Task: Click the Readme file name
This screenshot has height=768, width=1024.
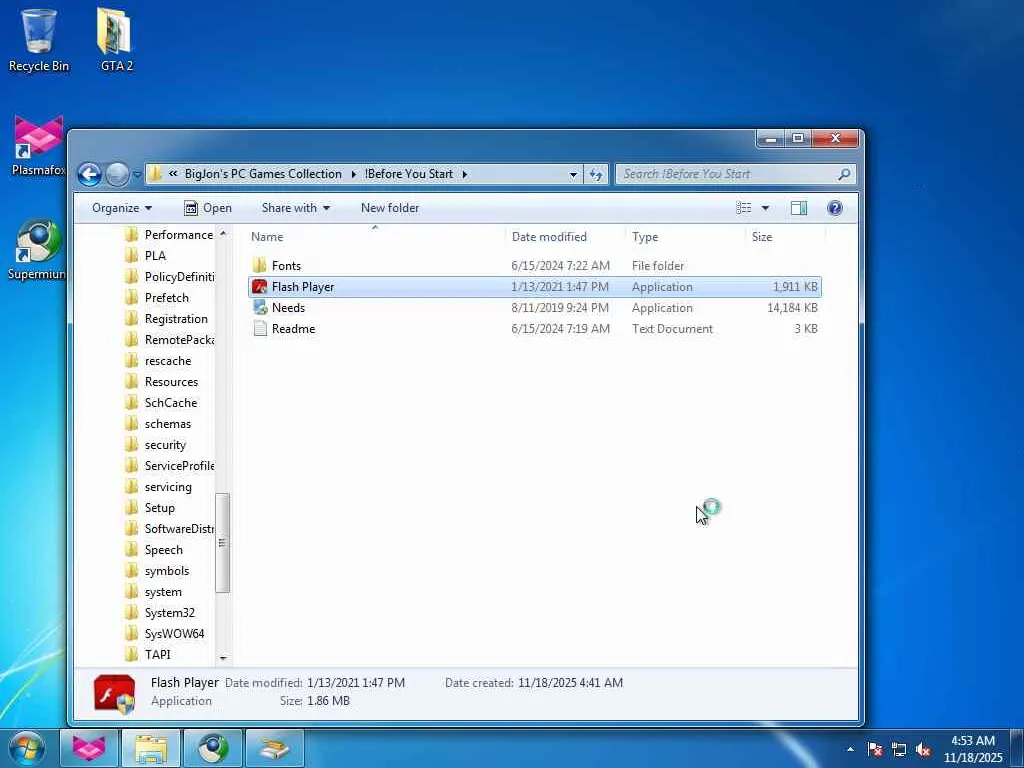Action: click(x=293, y=328)
